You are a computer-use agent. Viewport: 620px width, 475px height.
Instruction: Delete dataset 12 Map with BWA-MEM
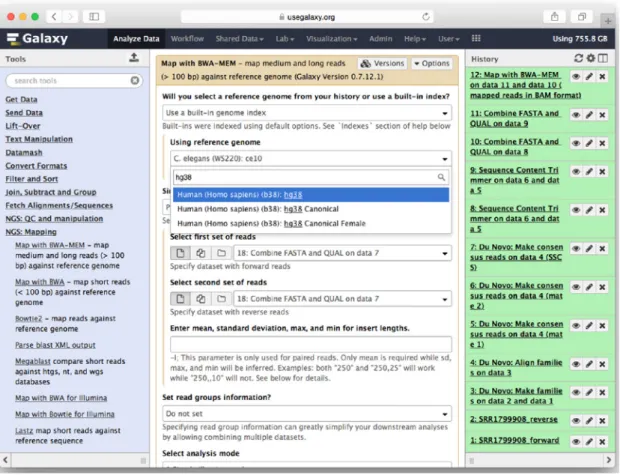[x=602, y=76]
